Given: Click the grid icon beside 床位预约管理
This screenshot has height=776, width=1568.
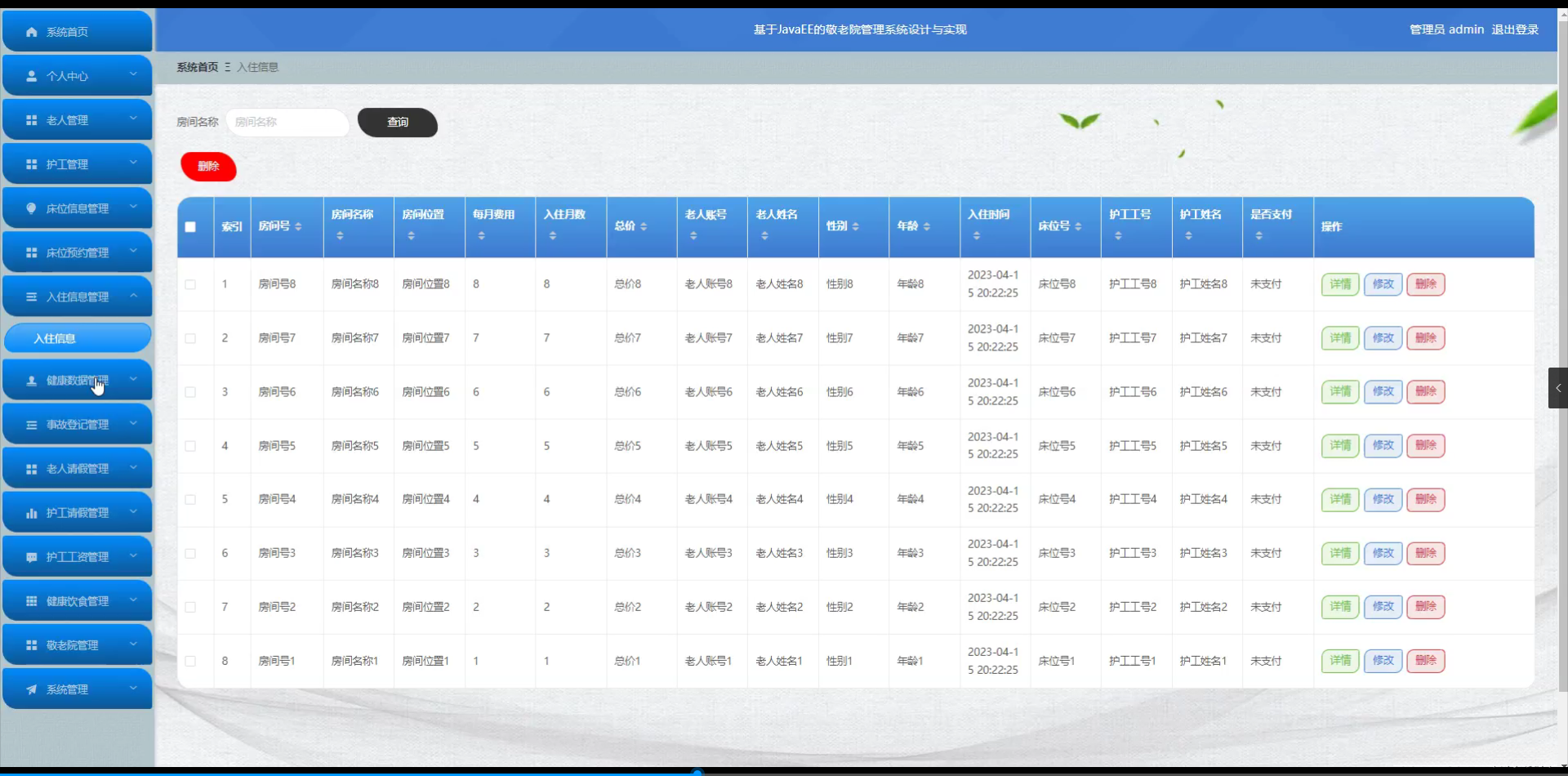Looking at the screenshot, I should tap(32, 252).
